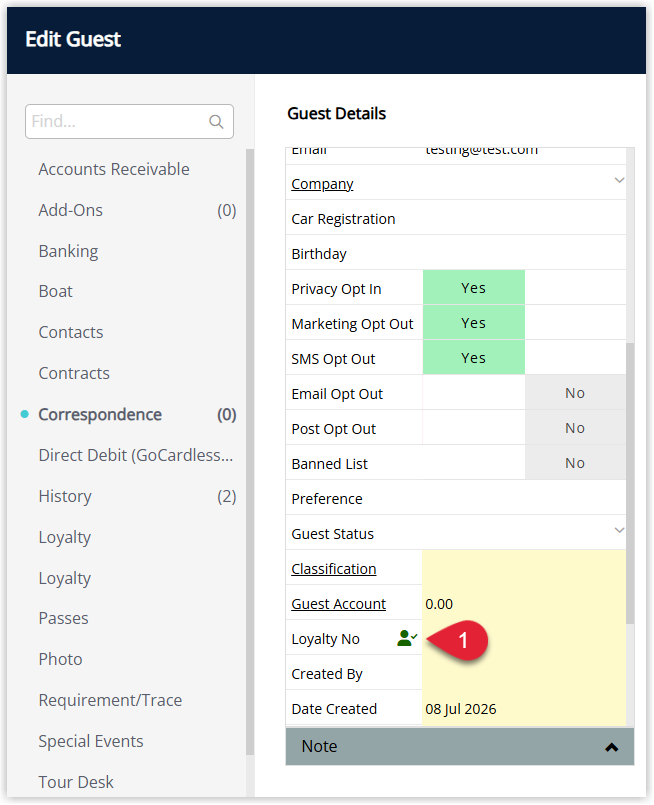654x805 pixels.
Task: Open the Guest Status dropdown arrow
Action: click(619, 530)
